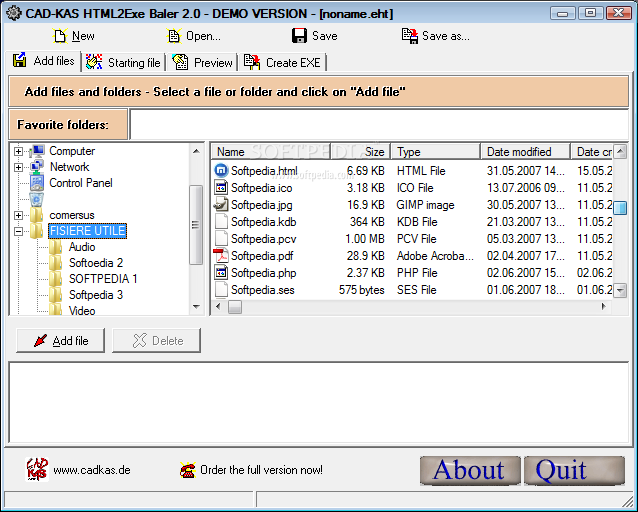Click the About button
The image size is (638, 512).
(x=470, y=470)
